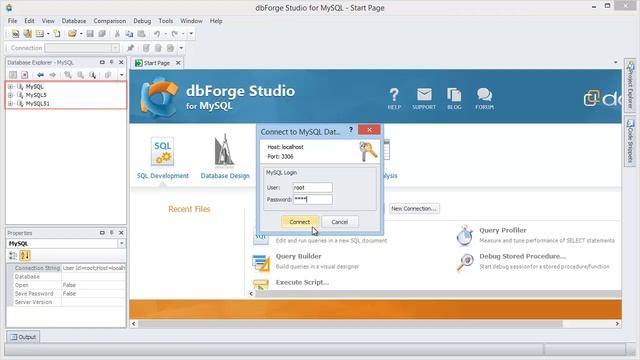Click the New File toolbar icon
Image resolution: width=640 pixels, height=360 pixels.
57,34
